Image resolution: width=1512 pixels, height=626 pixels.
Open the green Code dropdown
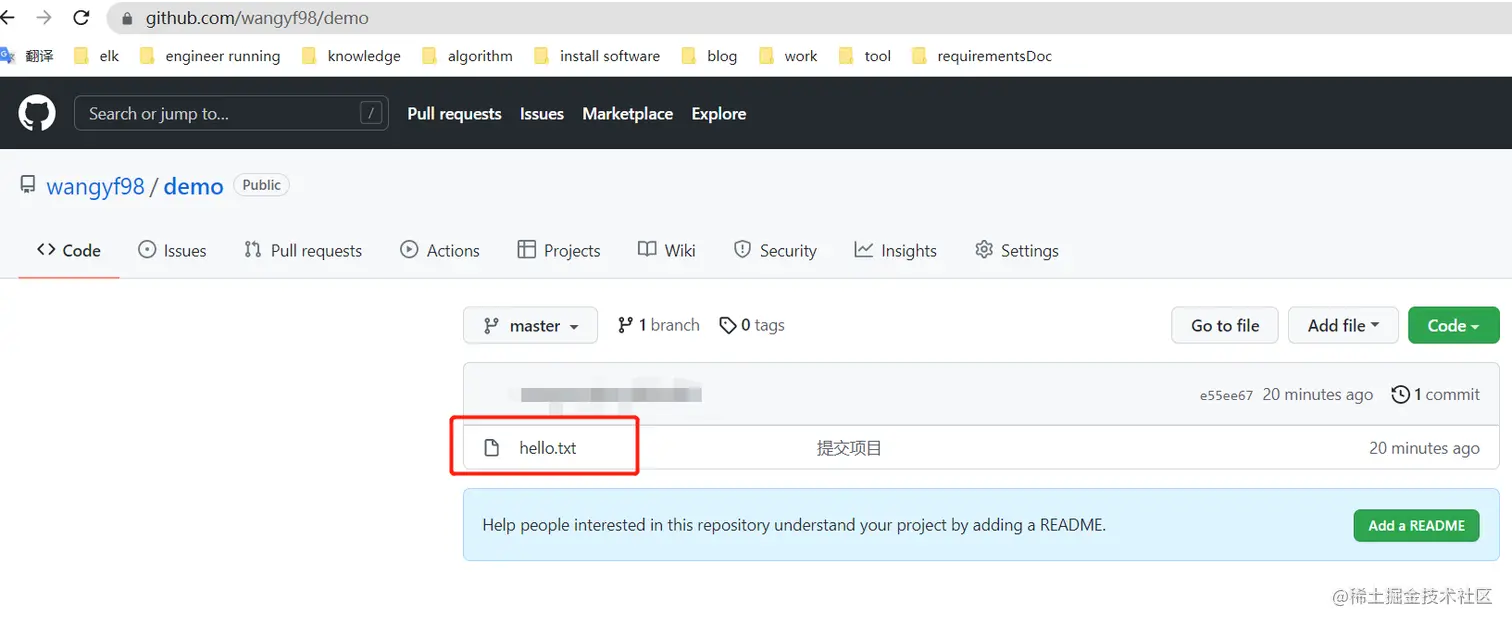pos(1452,325)
